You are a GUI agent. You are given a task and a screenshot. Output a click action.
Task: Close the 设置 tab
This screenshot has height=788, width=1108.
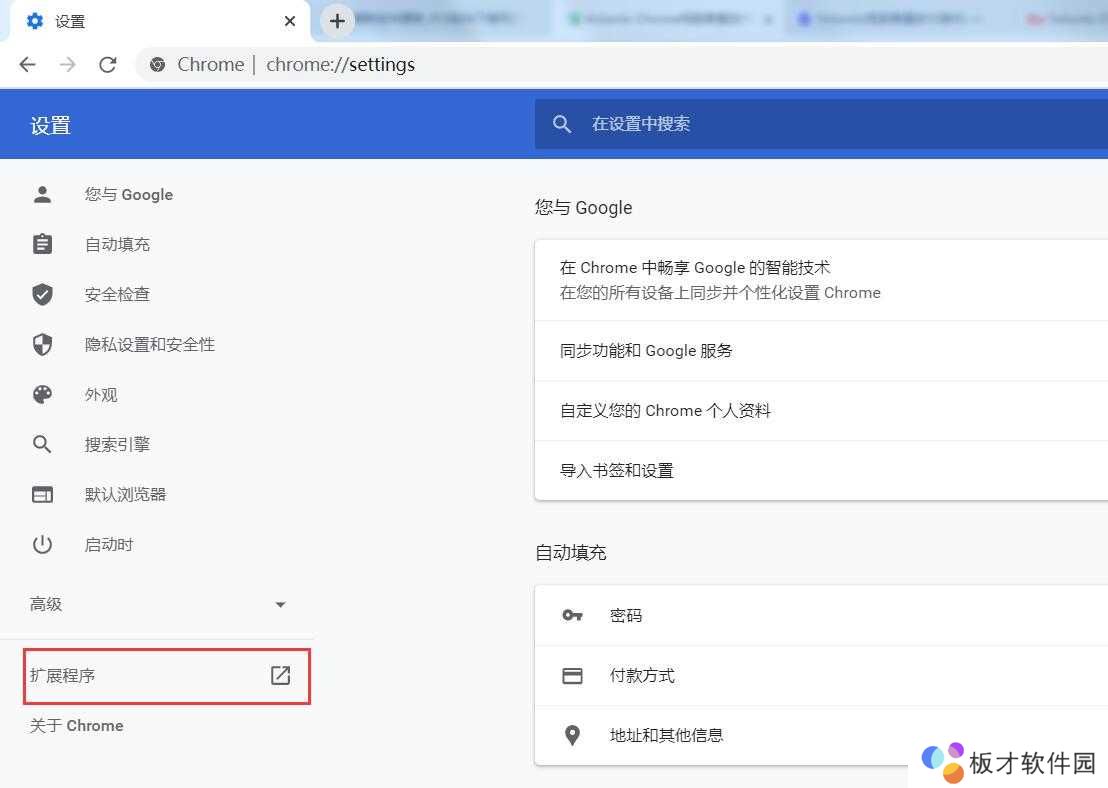(290, 21)
